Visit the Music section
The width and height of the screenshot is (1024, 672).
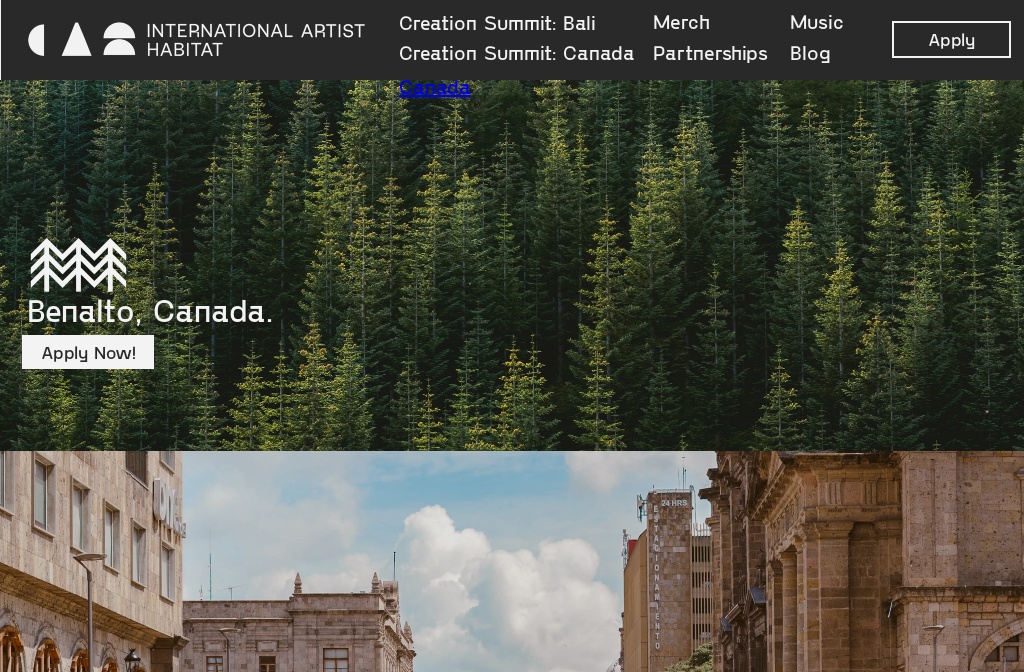(x=816, y=23)
